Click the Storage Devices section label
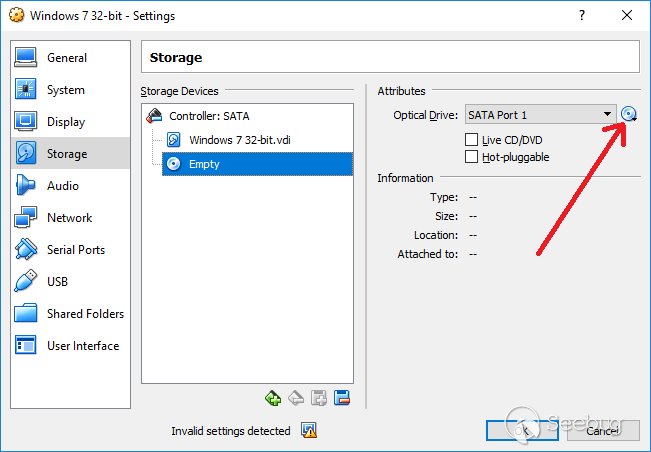 point(179,91)
